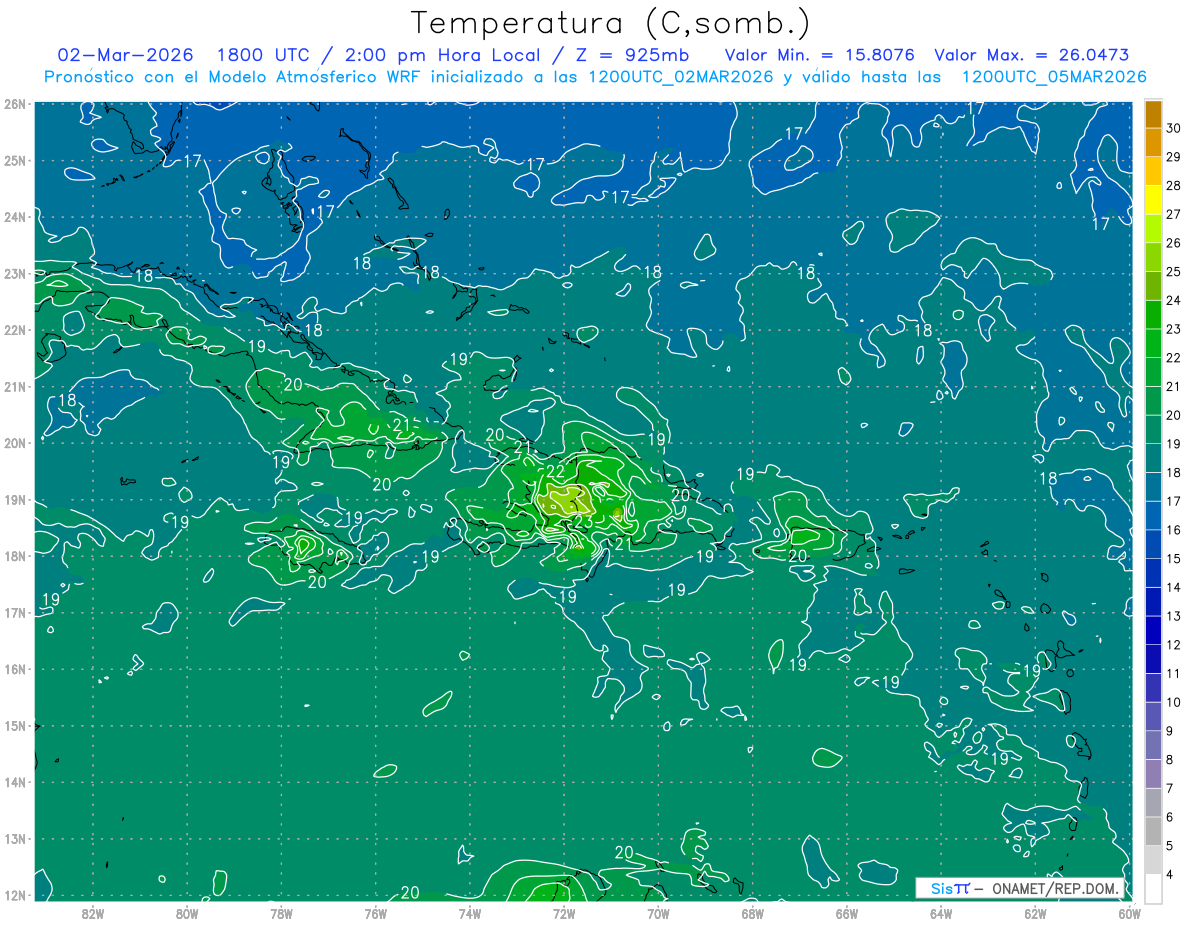Click "Valor Max. = 26.0473" text
Image resolution: width=1200 pixels, height=927 pixels.
[x=1031, y=55]
